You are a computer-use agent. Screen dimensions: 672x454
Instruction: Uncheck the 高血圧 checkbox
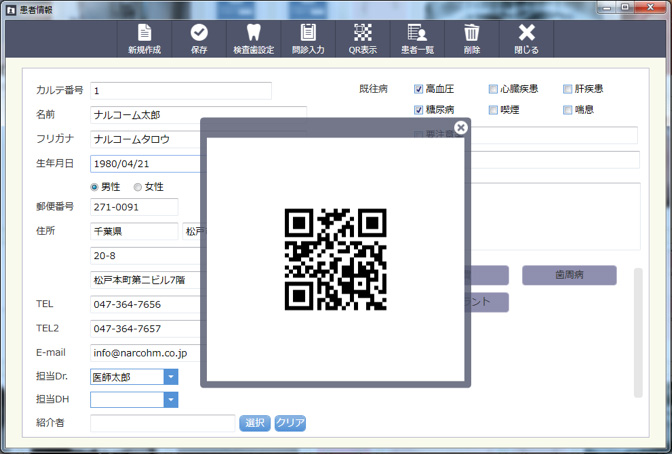(418, 89)
